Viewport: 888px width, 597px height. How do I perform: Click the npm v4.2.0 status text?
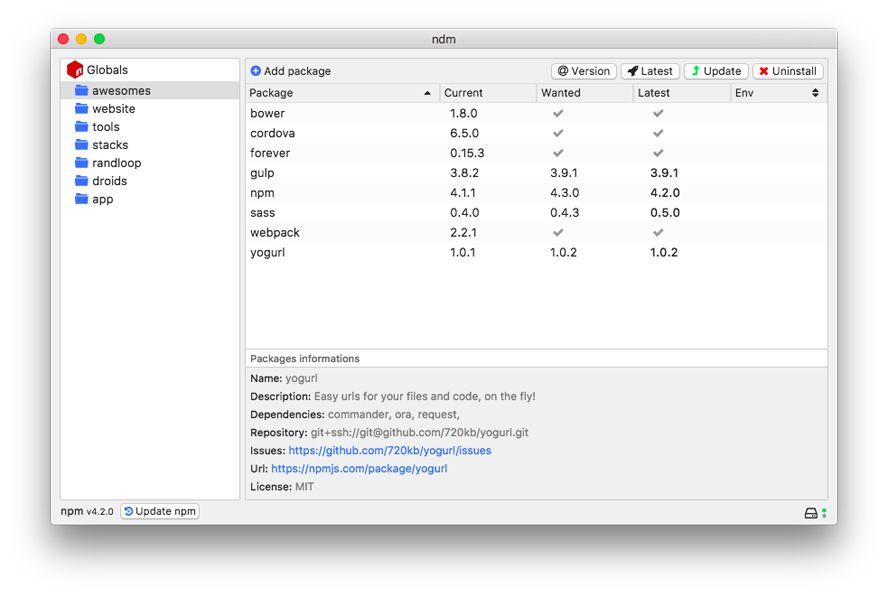[87, 511]
